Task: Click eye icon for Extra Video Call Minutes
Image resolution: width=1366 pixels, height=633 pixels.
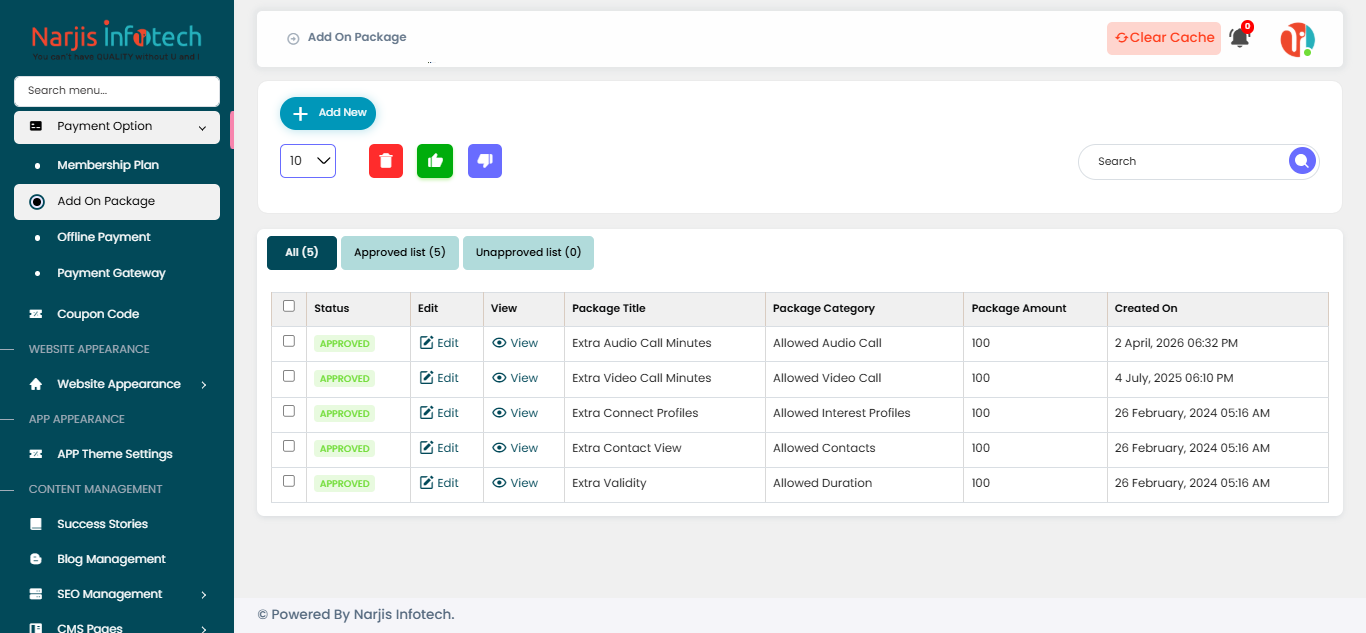Action: [x=499, y=378]
